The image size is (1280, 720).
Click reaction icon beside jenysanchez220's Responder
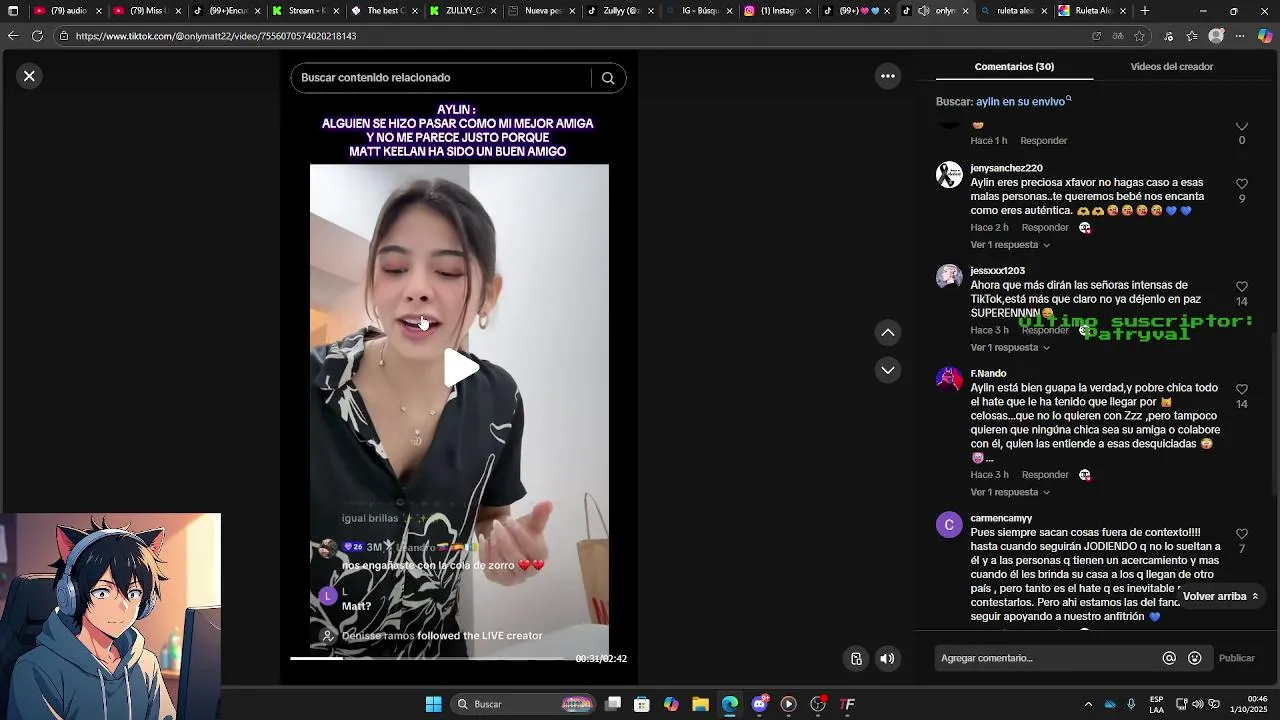pyautogui.click(x=1085, y=228)
